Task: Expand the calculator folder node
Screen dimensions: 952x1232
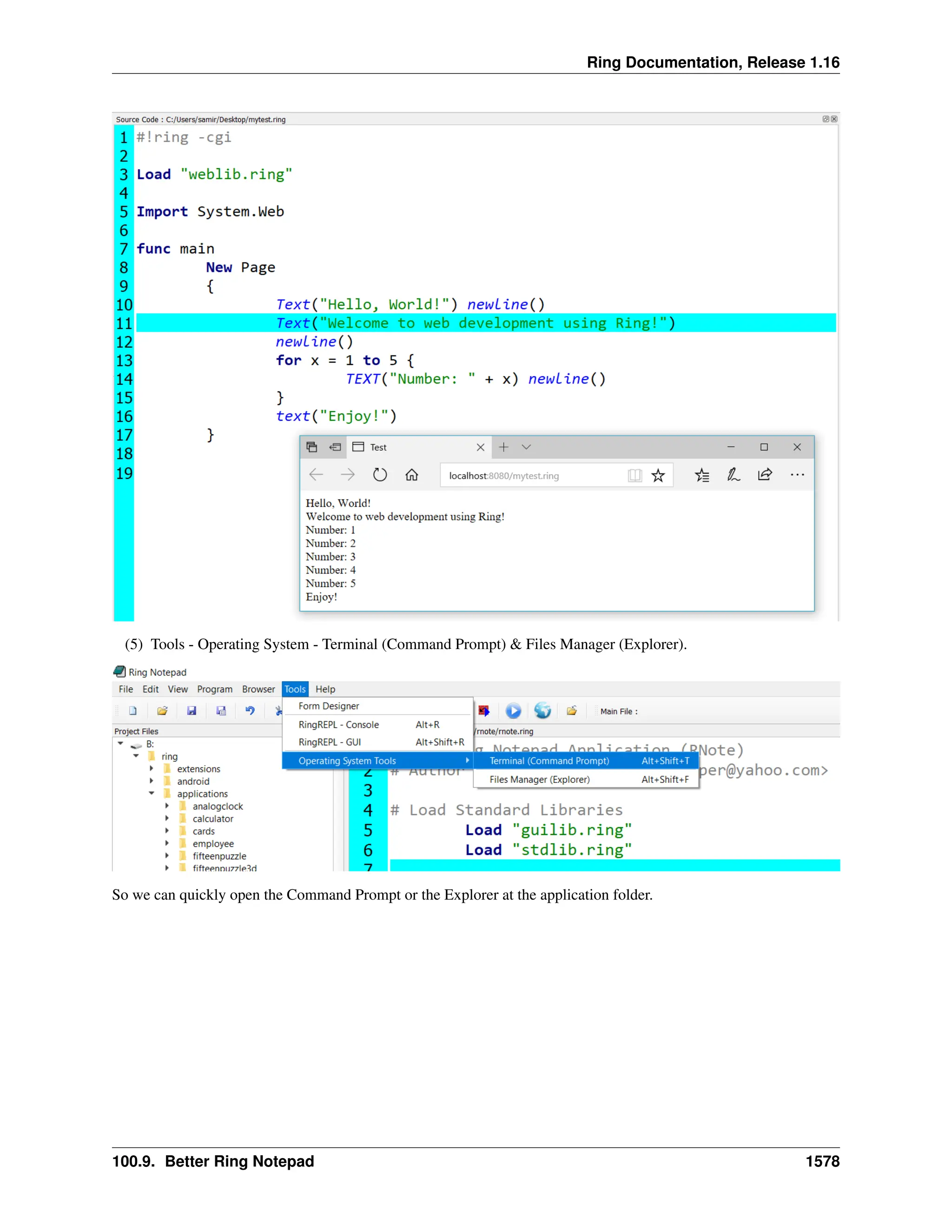Action: tap(167, 819)
